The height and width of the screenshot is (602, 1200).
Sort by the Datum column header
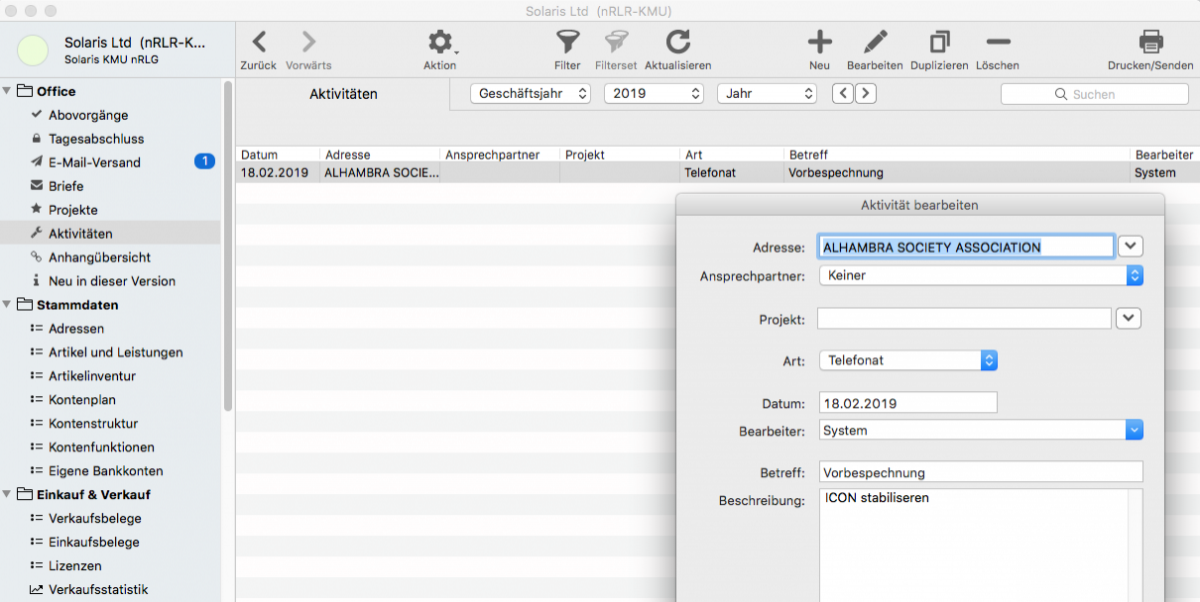tap(259, 155)
